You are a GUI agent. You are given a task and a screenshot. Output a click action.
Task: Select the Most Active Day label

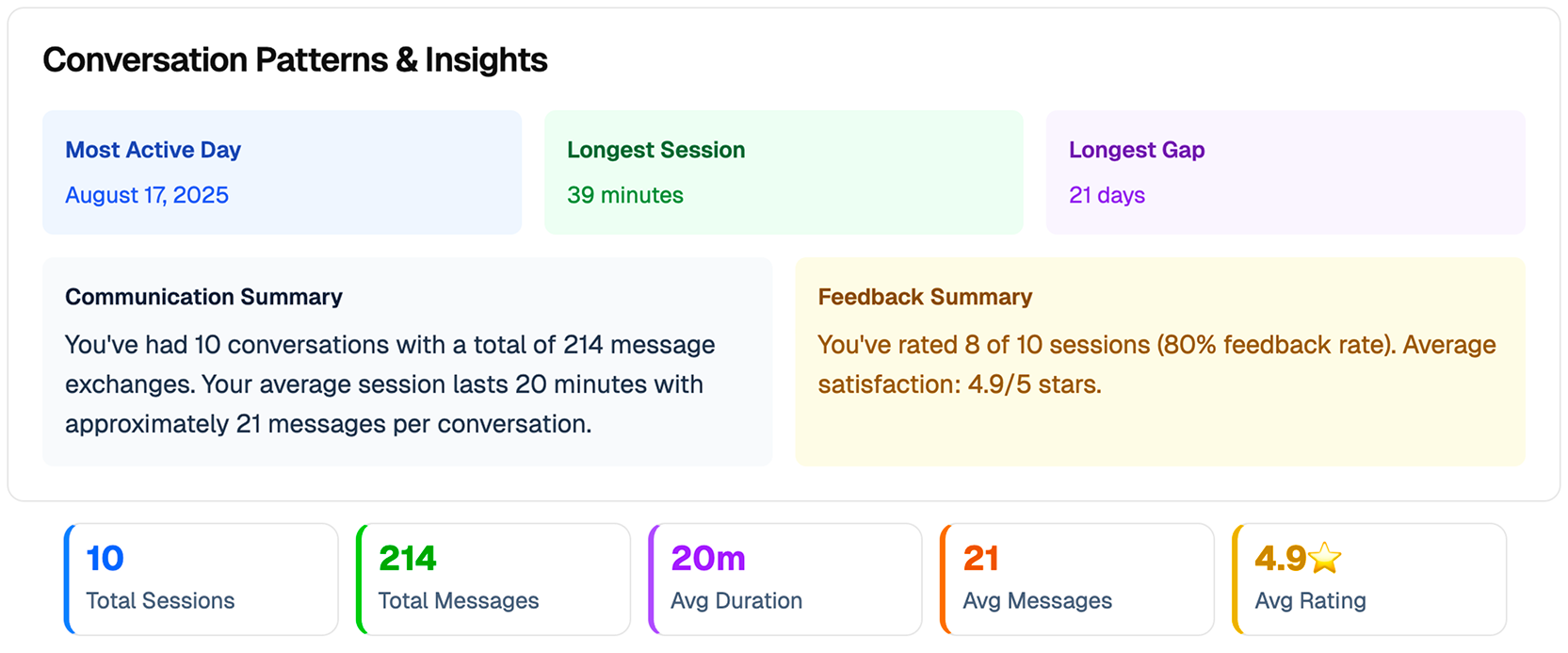click(x=153, y=150)
